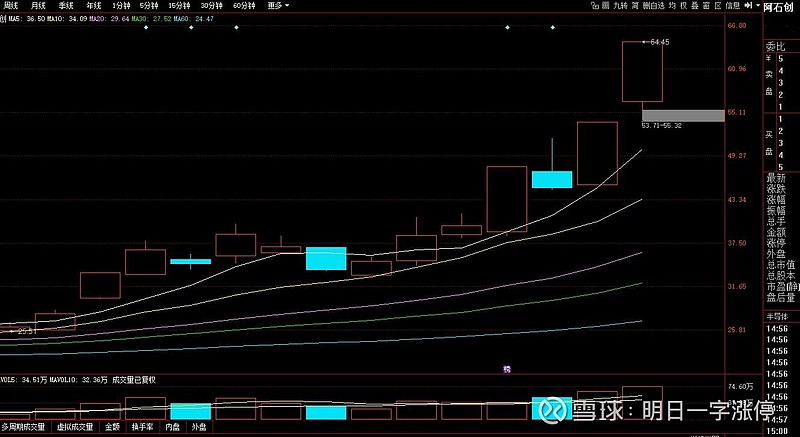This screenshot has width=800, height=437.
Task: Switch to the 季线 quarterly chart tab
Action: pyautogui.click(x=65, y=6)
